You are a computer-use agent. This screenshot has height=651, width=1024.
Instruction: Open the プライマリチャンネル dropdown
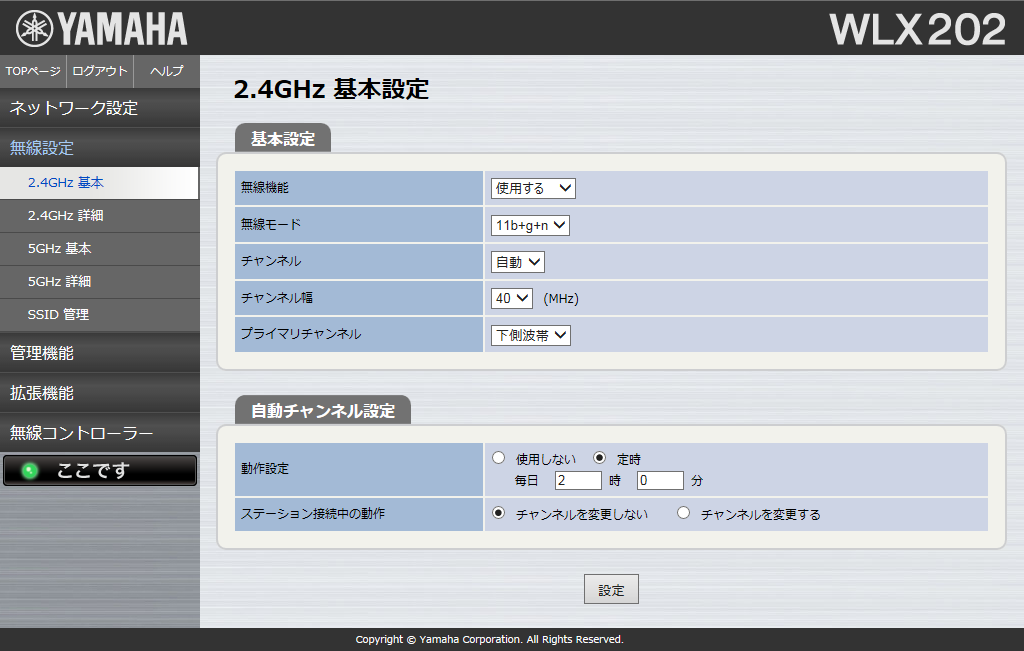tap(531, 335)
